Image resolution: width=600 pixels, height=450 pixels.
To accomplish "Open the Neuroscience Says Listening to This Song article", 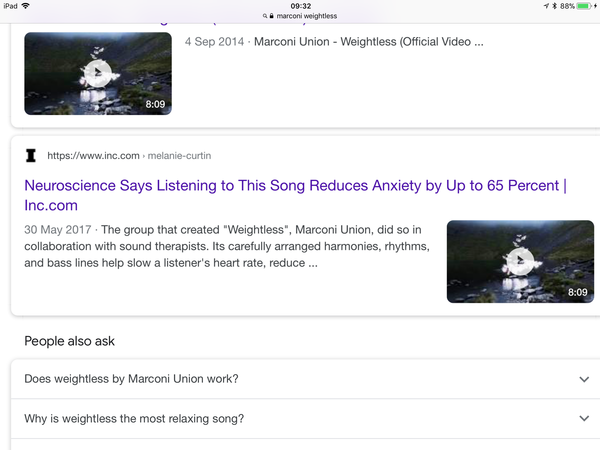I will 295,195.
